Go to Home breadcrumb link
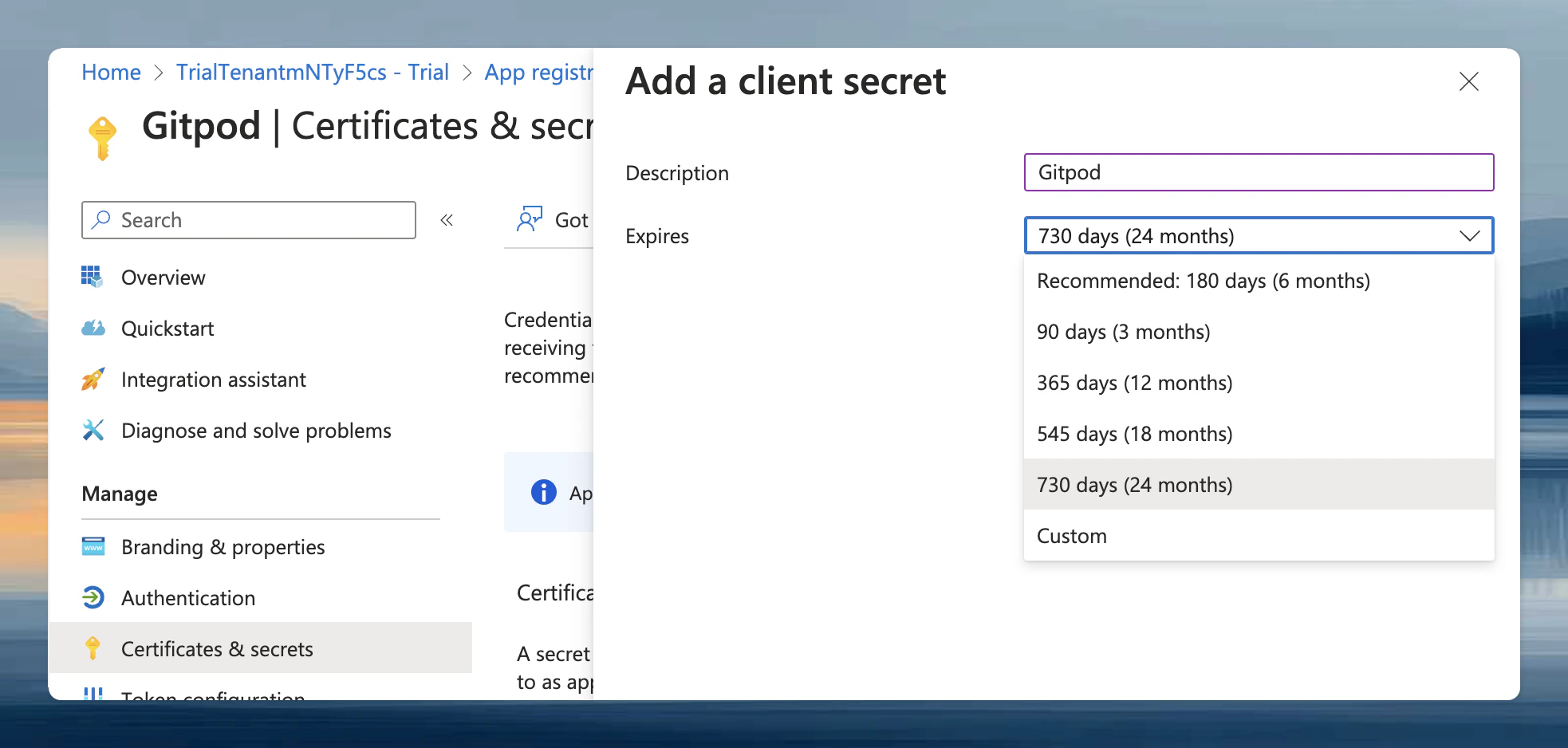 coord(111,73)
